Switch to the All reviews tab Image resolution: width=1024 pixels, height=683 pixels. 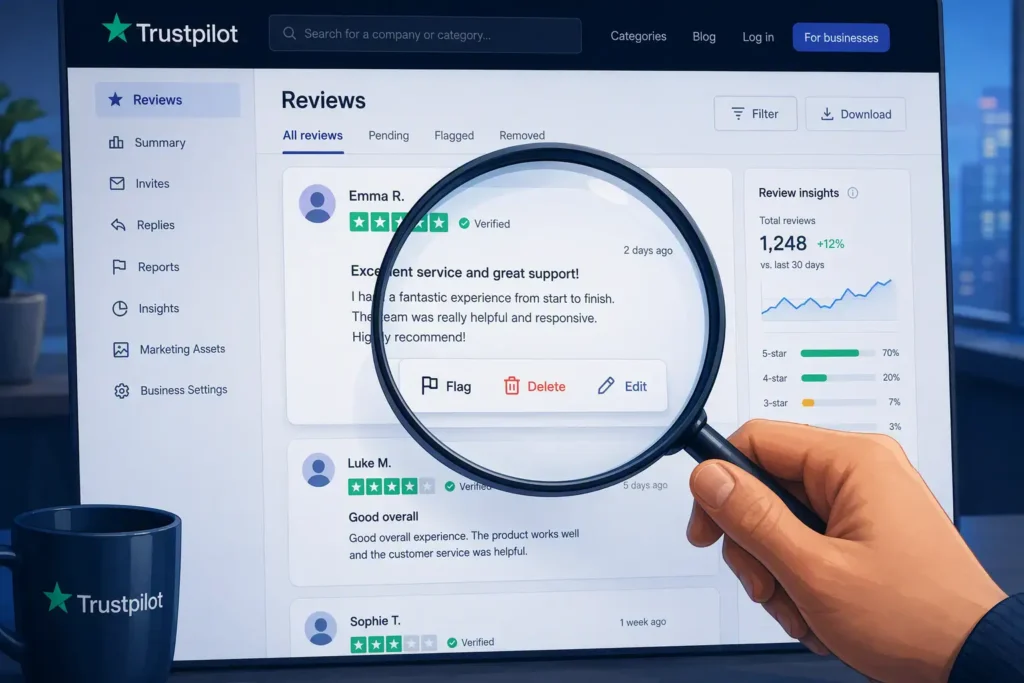313,135
